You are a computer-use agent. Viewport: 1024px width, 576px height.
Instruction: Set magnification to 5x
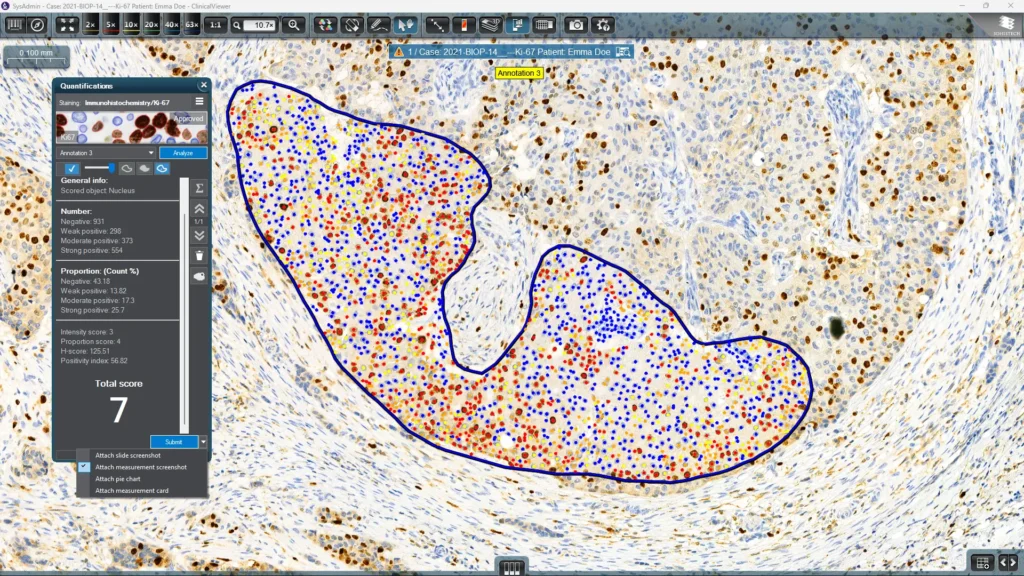click(x=110, y=25)
